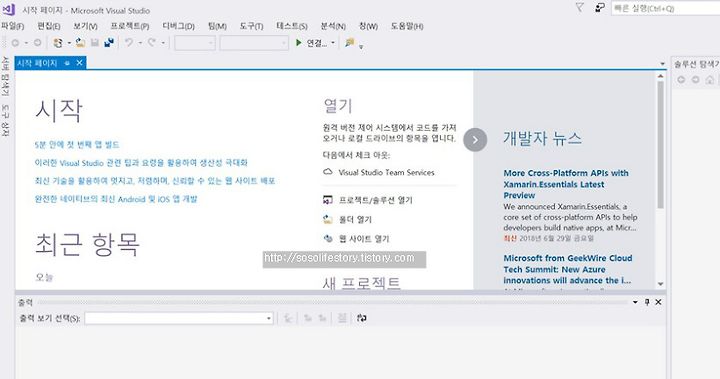Click the Navigate Backward toolbar arrow
This screenshot has width=720, height=379.
coord(15,43)
